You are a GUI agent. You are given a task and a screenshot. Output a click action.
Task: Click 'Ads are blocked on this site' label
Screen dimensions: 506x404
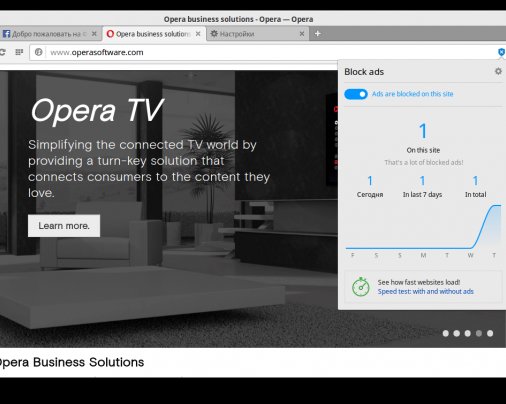(413, 94)
